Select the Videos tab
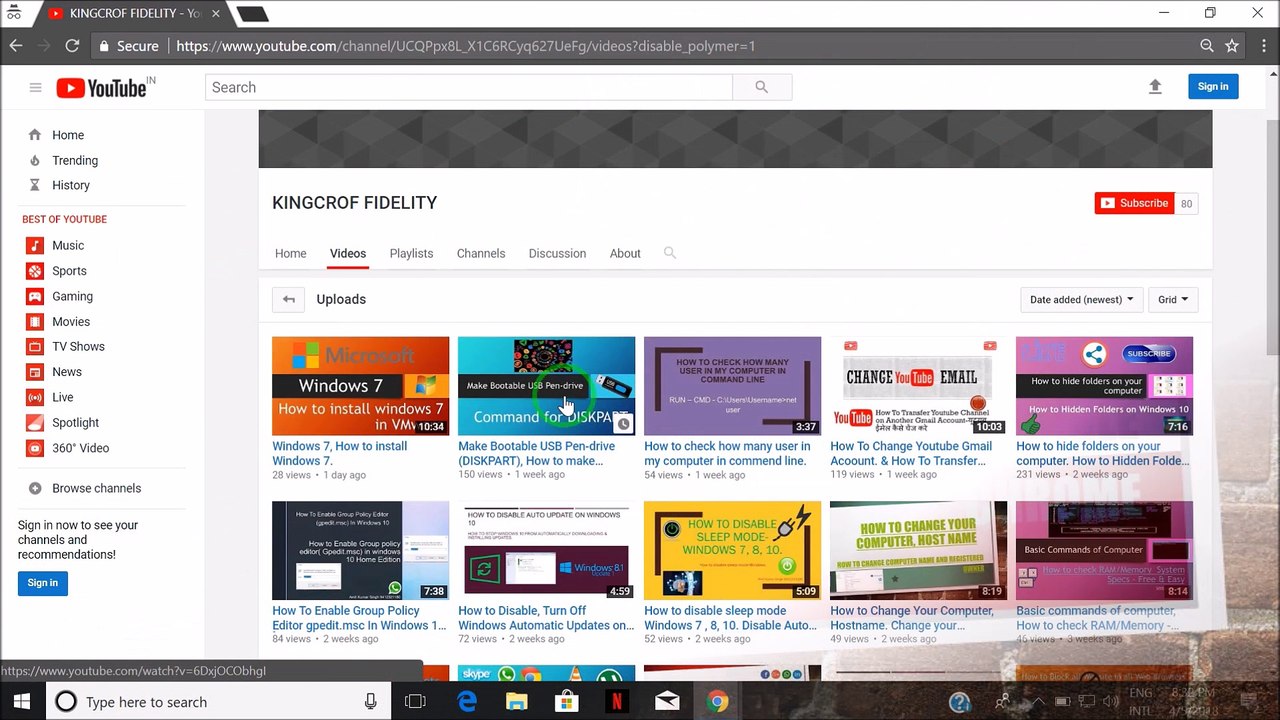Screen dimensions: 1280x720 pyautogui.click(x=348, y=253)
